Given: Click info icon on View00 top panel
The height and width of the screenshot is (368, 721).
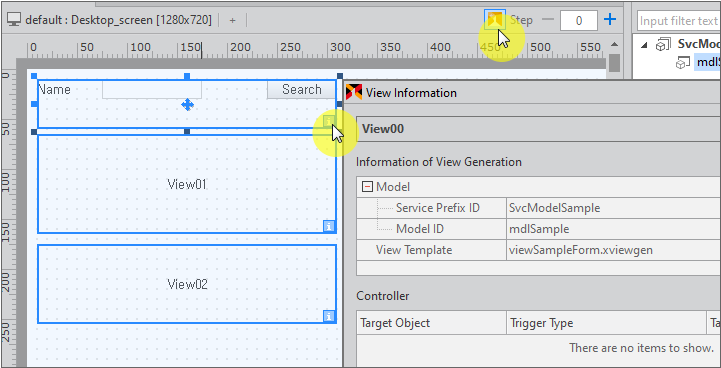Looking at the screenshot, I should click(x=328, y=121).
